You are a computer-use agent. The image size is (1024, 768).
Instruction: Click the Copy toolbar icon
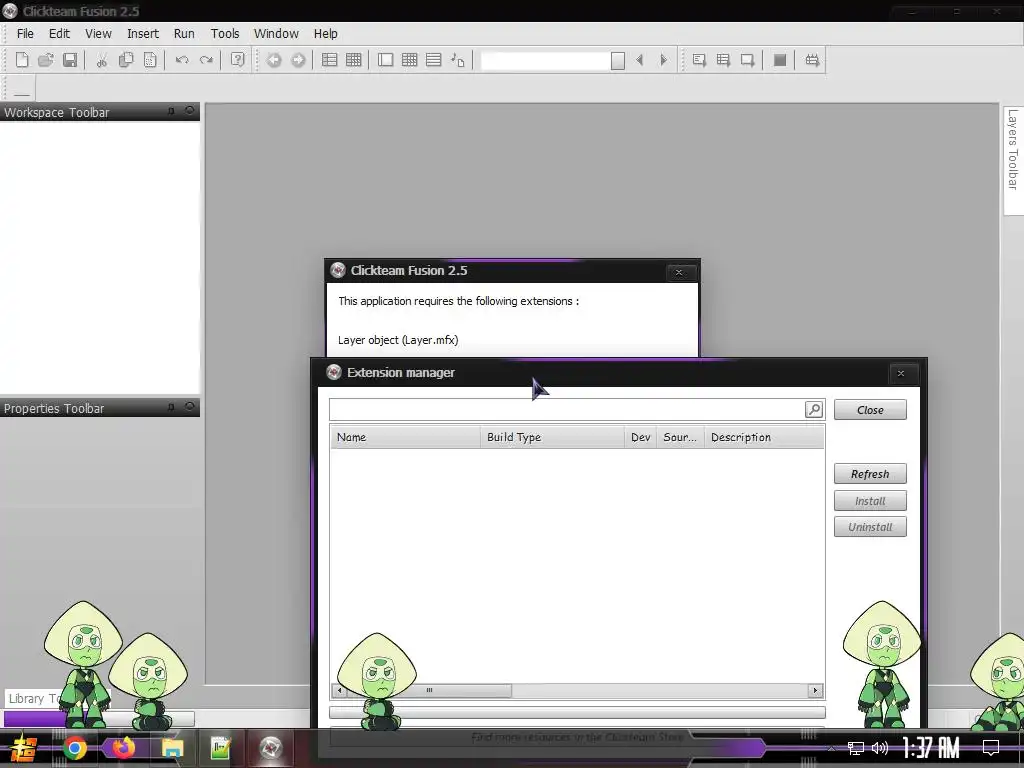tap(125, 60)
